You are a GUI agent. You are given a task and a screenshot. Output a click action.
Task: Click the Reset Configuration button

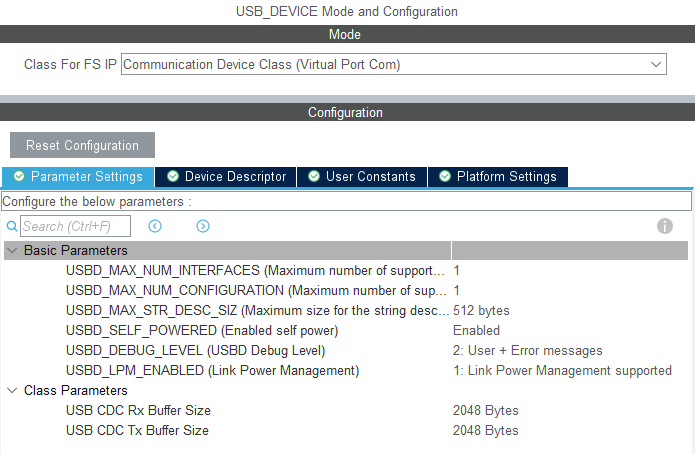click(82, 145)
